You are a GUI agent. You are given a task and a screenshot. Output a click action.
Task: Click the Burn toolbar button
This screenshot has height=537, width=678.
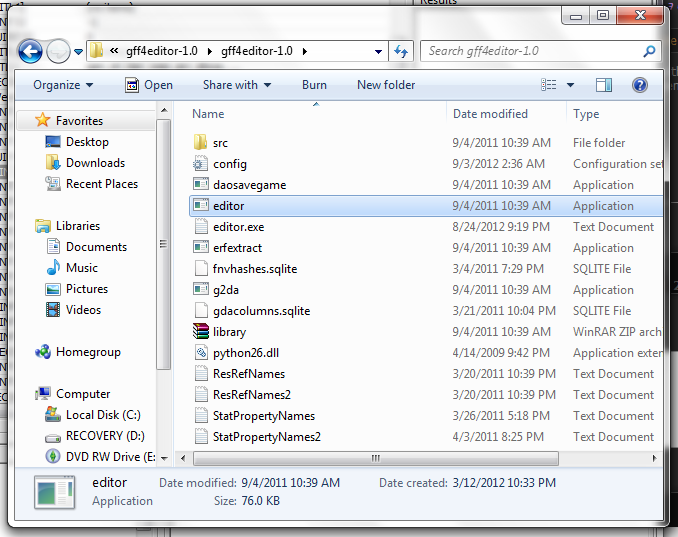[314, 85]
